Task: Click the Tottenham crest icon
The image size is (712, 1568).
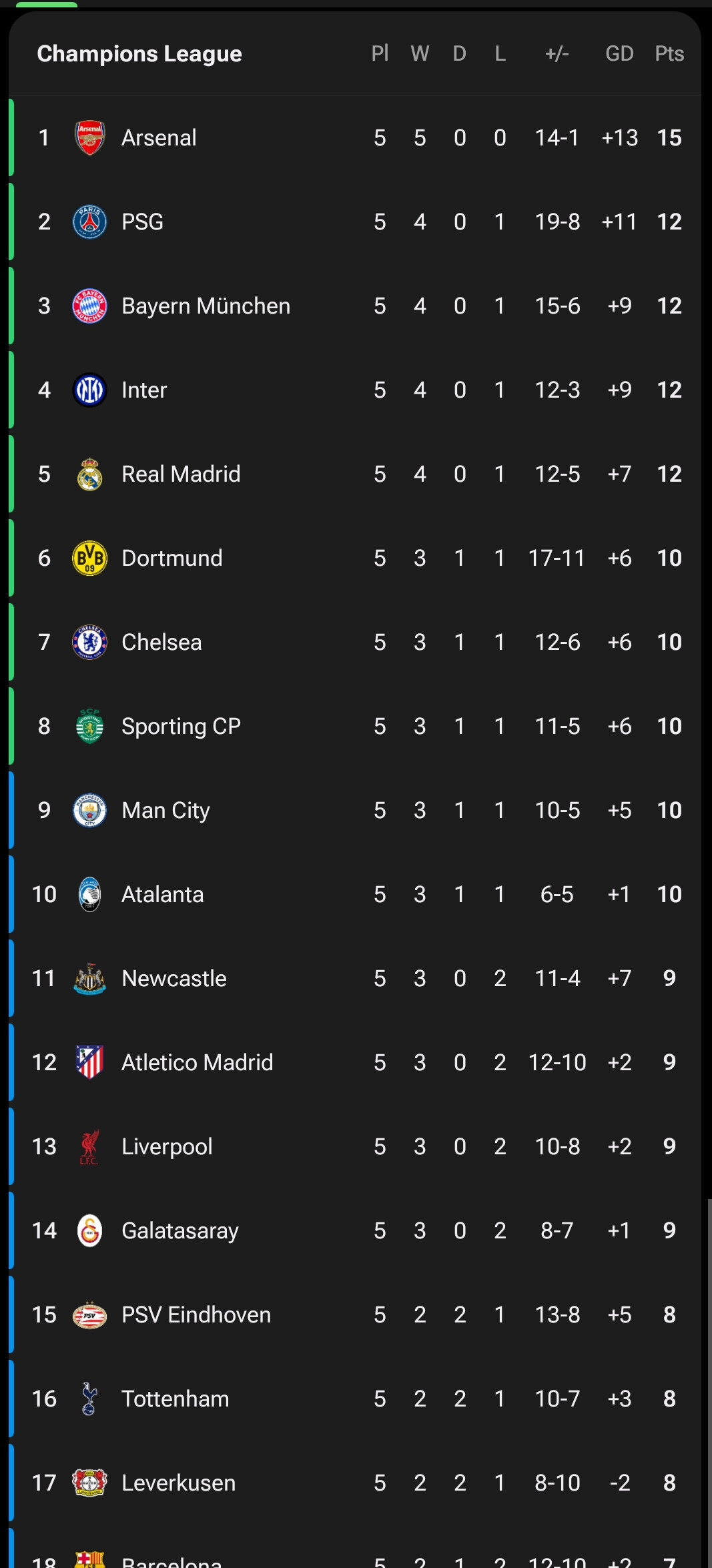Action: [x=89, y=1399]
